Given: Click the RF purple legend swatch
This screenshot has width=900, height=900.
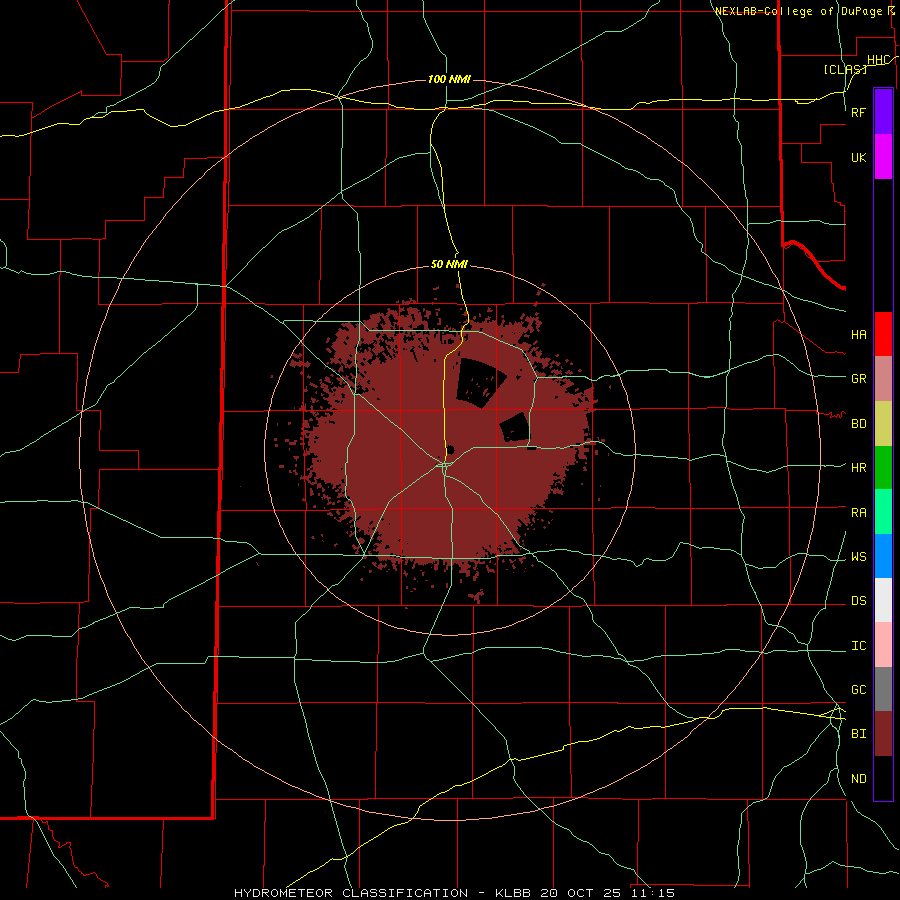Looking at the screenshot, I should coord(883,112).
